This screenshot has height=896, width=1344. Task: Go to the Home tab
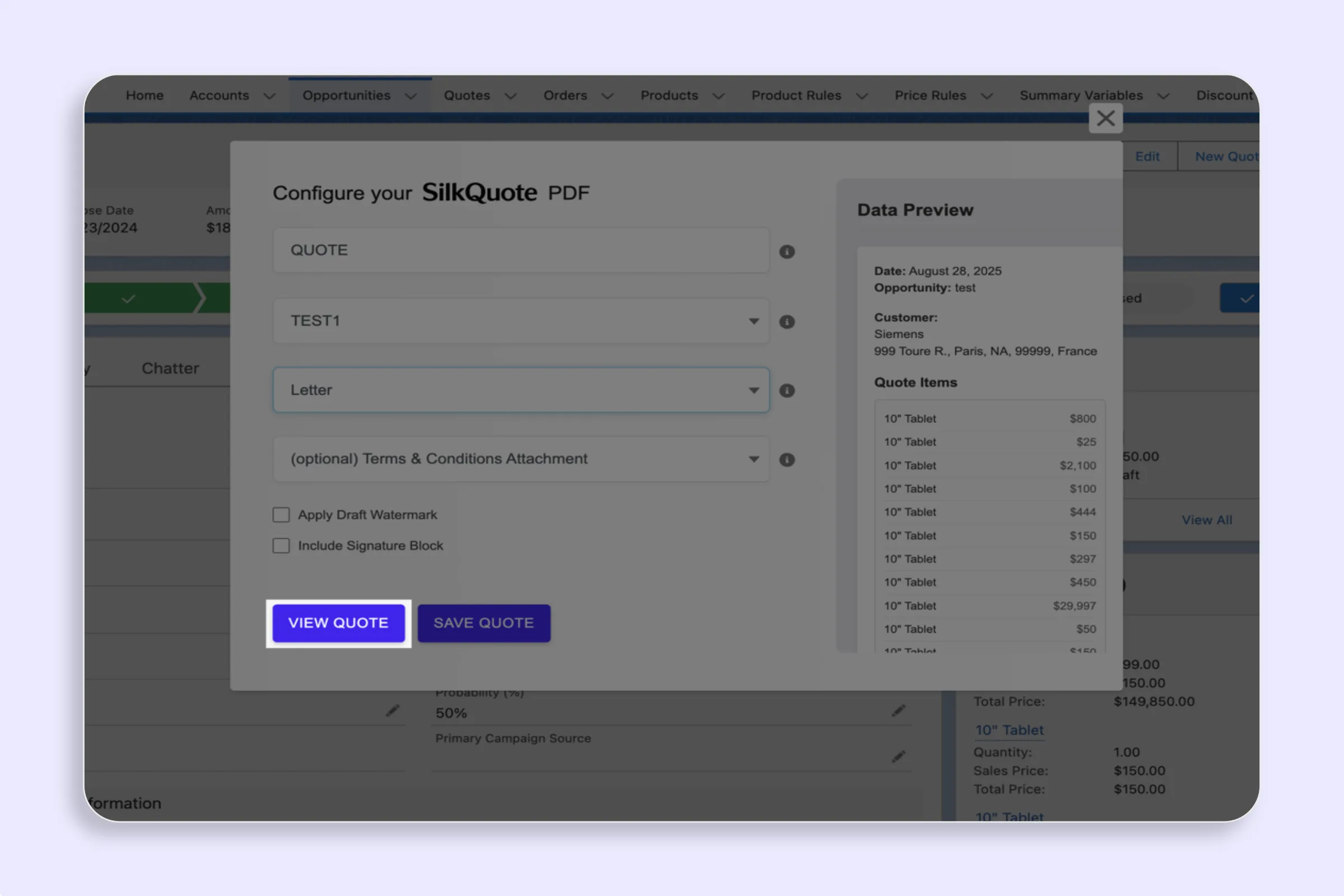[x=144, y=95]
